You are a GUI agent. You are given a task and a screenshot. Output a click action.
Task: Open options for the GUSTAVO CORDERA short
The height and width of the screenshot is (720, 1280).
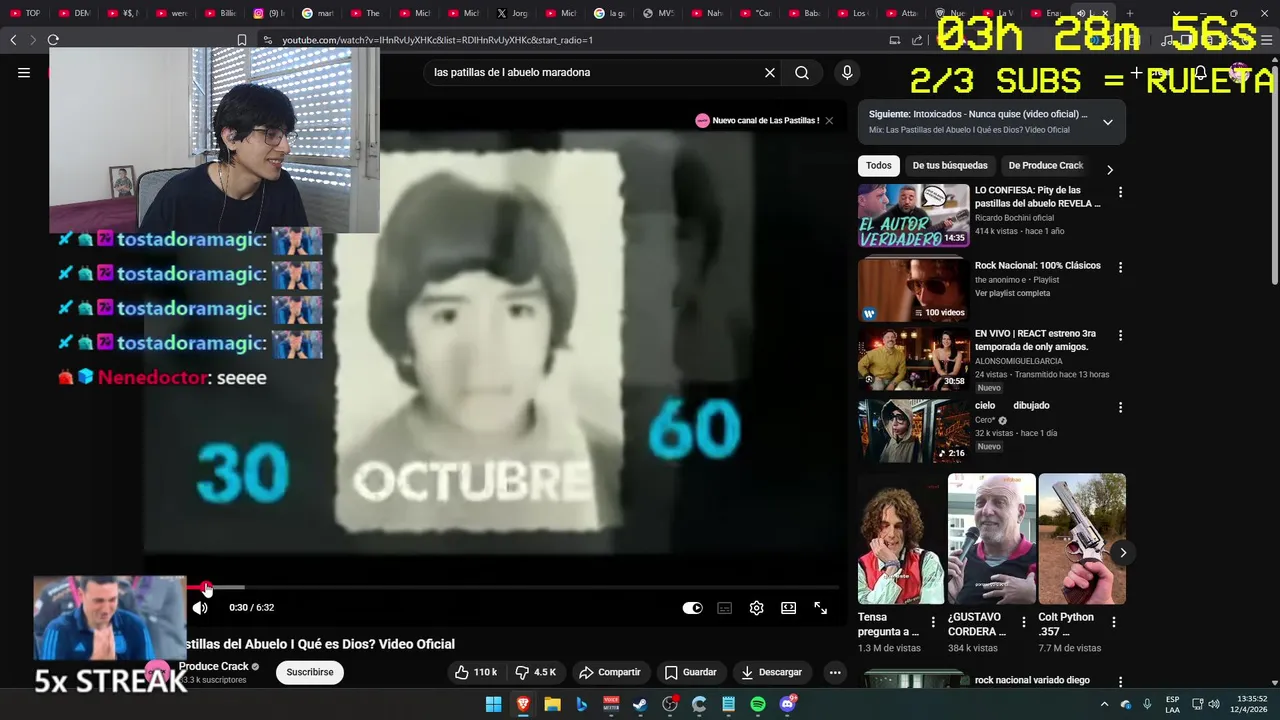1023,622
